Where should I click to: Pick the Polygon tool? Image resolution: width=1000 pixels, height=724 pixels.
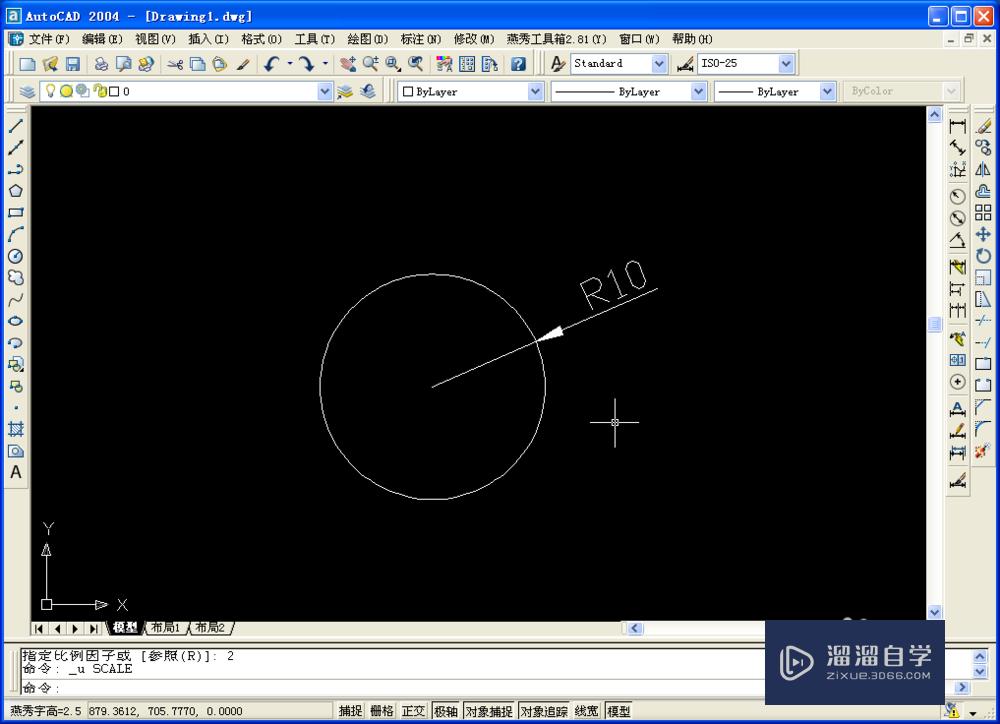(x=15, y=191)
